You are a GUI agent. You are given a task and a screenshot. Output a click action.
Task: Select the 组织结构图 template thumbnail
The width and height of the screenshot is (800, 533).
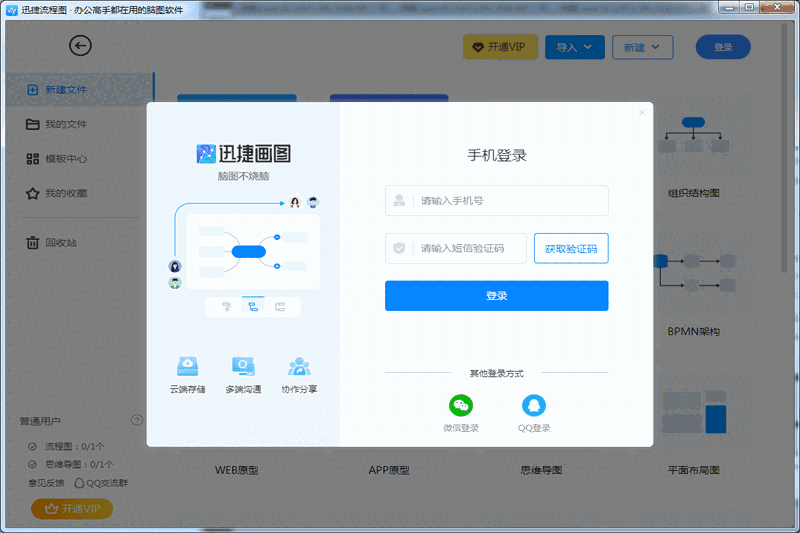(693, 137)
